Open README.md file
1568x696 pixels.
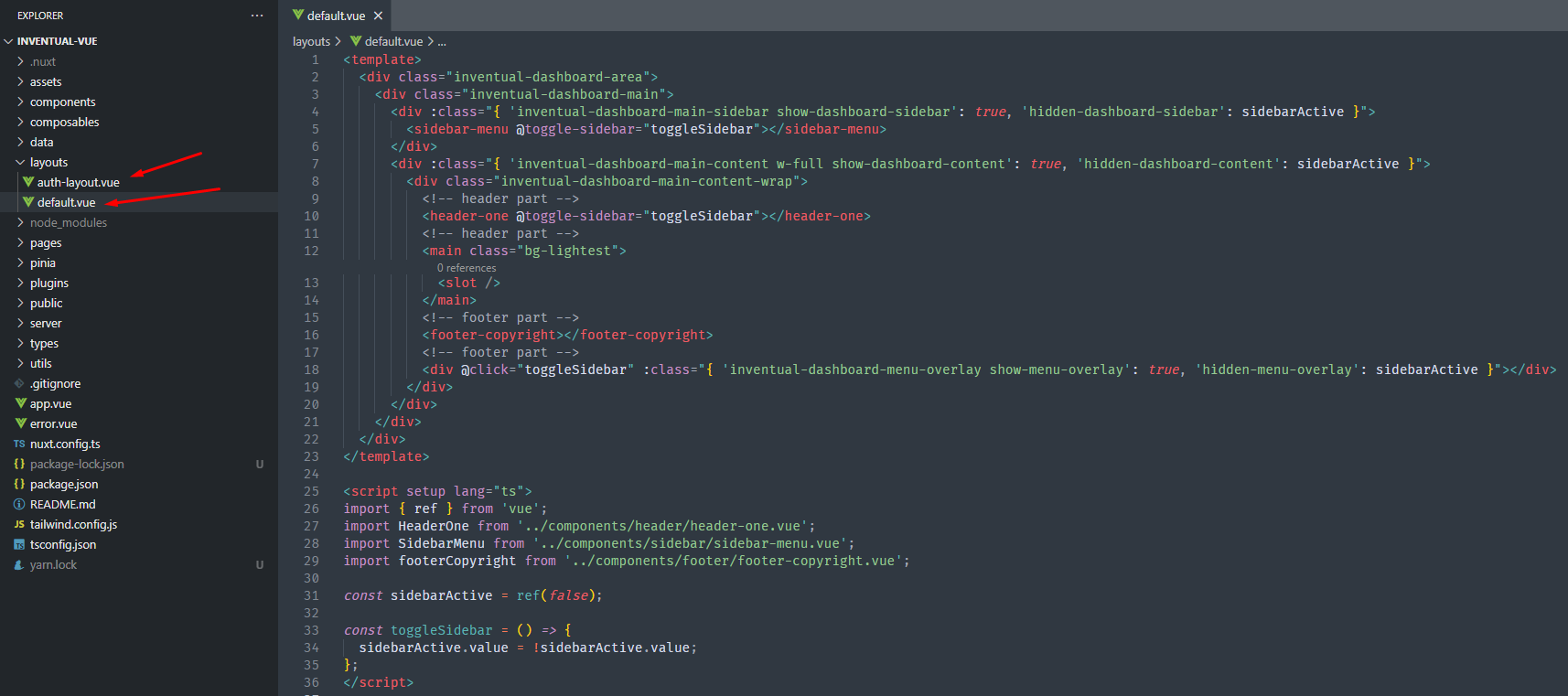139,504
